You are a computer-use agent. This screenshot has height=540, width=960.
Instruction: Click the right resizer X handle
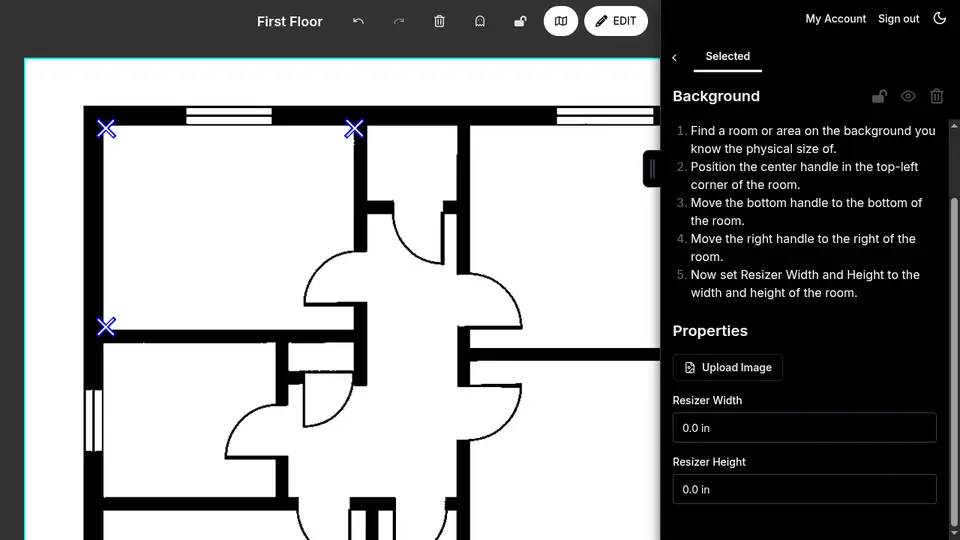pos(354,129)
